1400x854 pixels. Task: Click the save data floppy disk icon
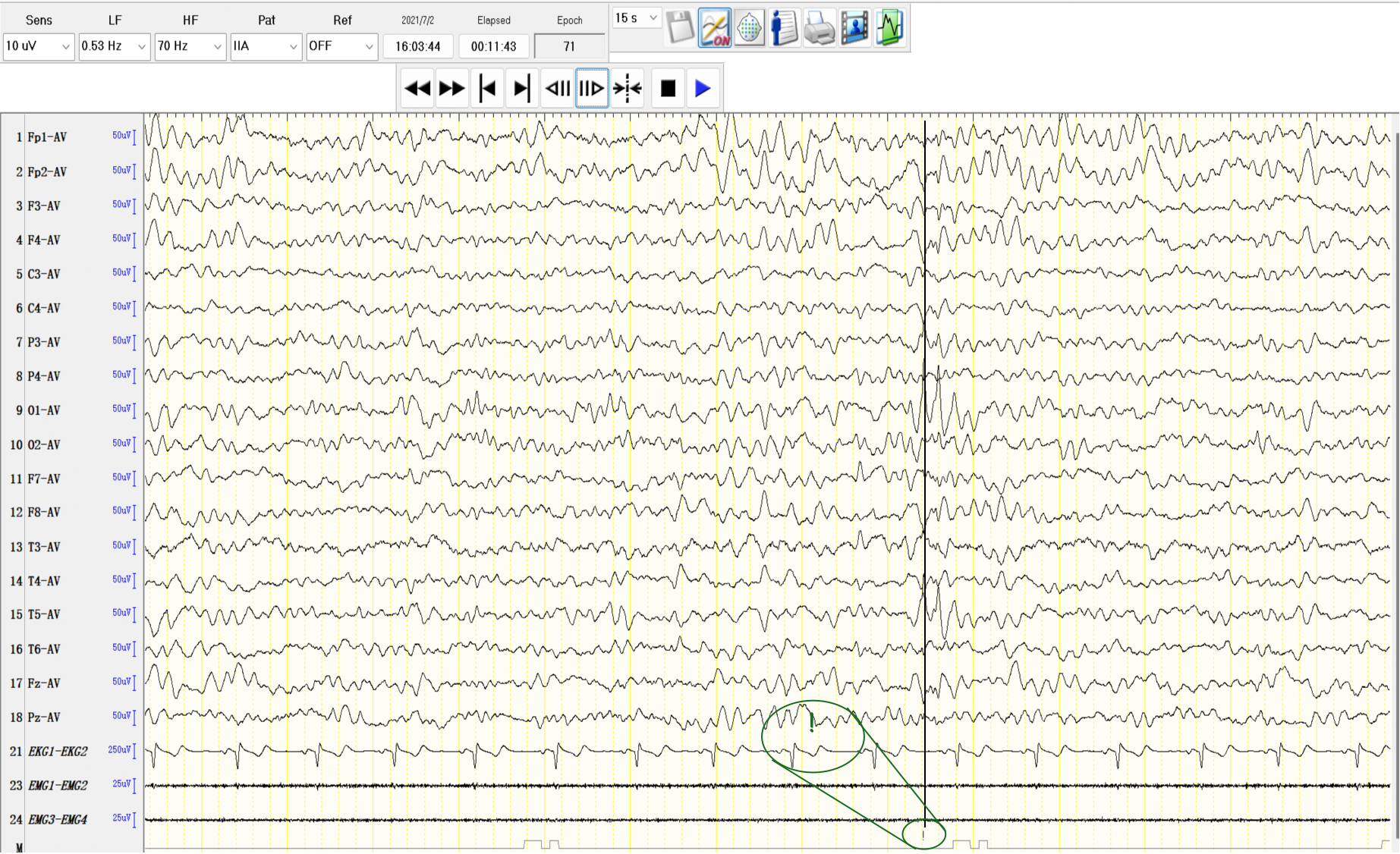[x=681, y=28]
